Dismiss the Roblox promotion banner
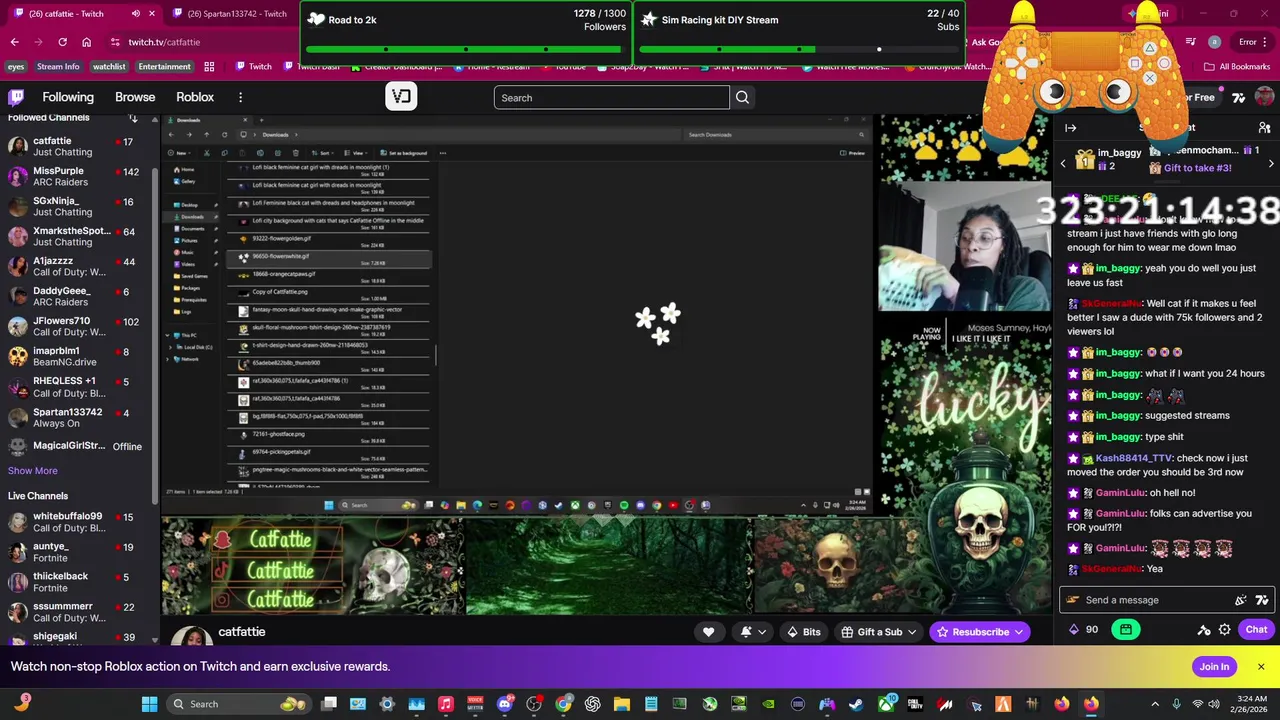The image size is (1280, 720). [x=1261, y=667]
